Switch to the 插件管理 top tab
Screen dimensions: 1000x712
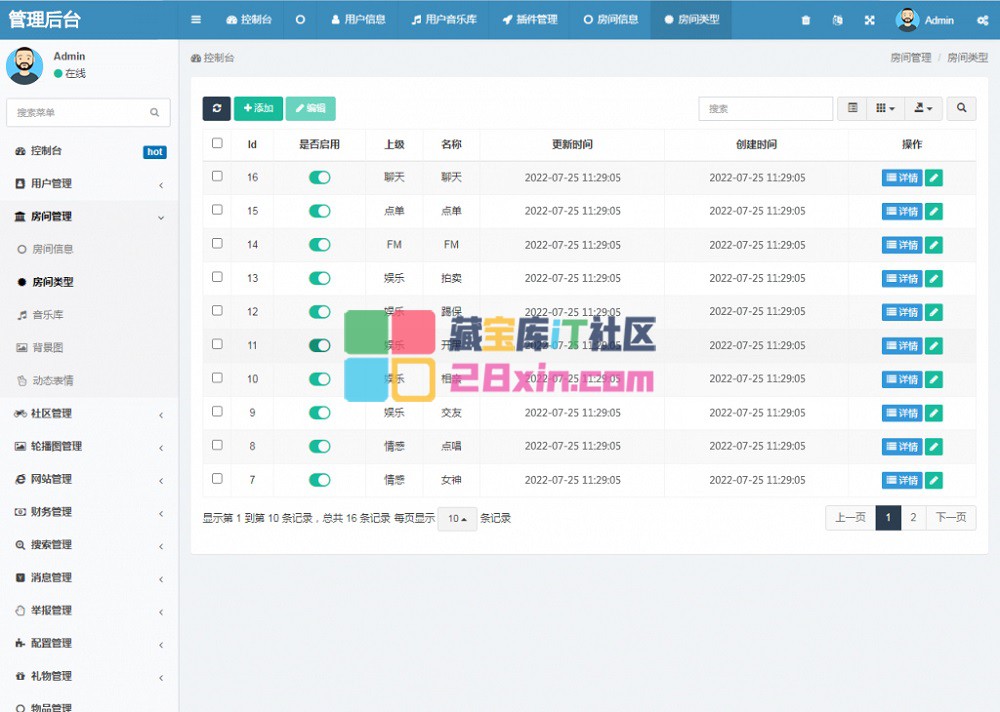[x=529, y=20]
